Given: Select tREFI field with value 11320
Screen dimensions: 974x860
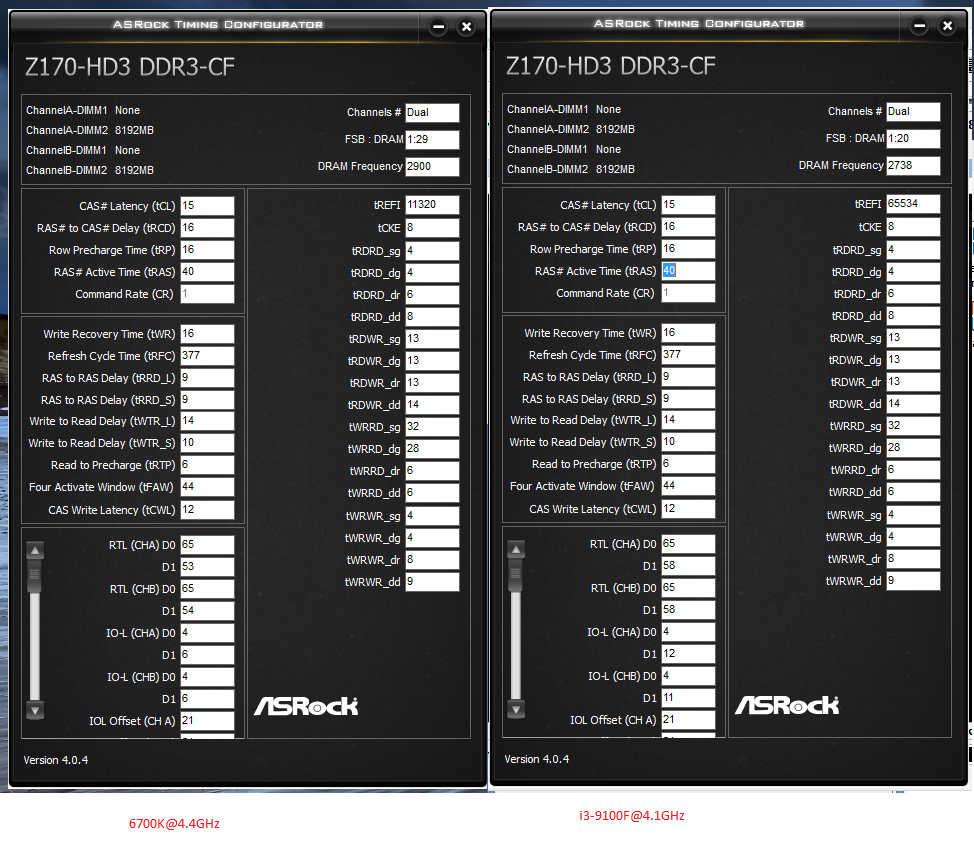Looking at the screenshot, I should tap(432, 205).
